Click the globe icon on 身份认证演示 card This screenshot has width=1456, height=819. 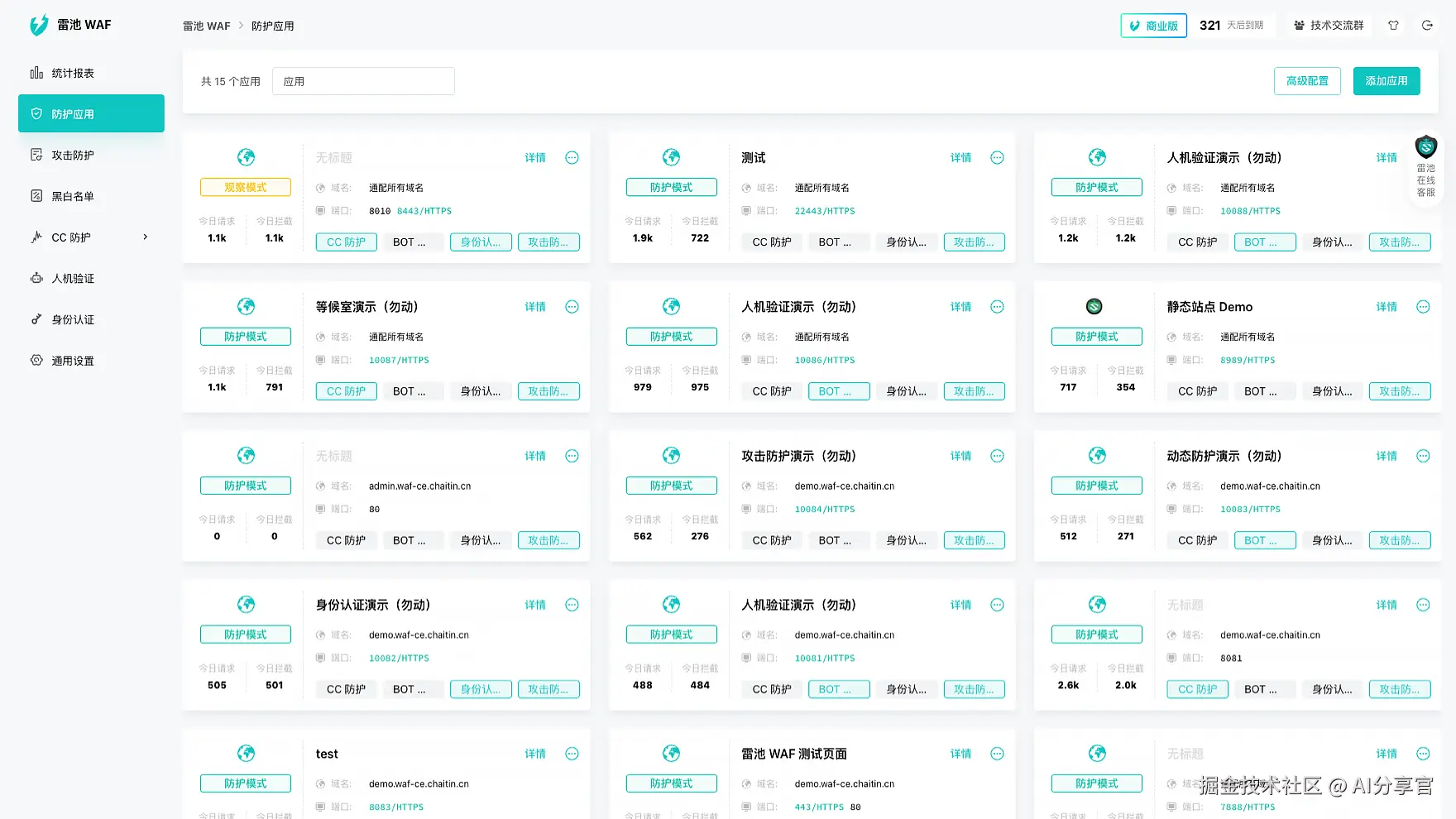click(246, 604)
